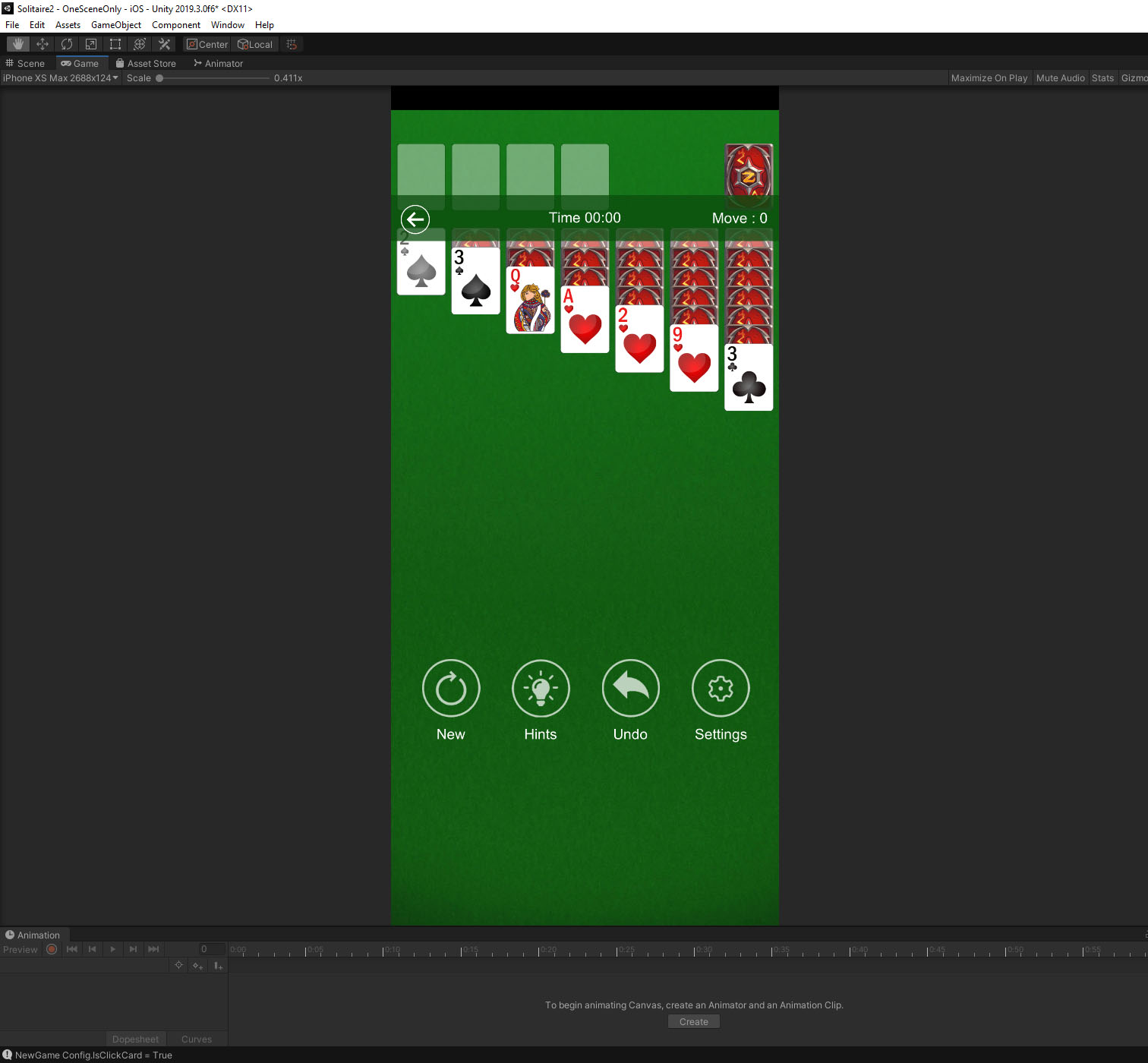Click the Create button for an Animation Clip
Screen dimensions: 1148x1063
692,1021
